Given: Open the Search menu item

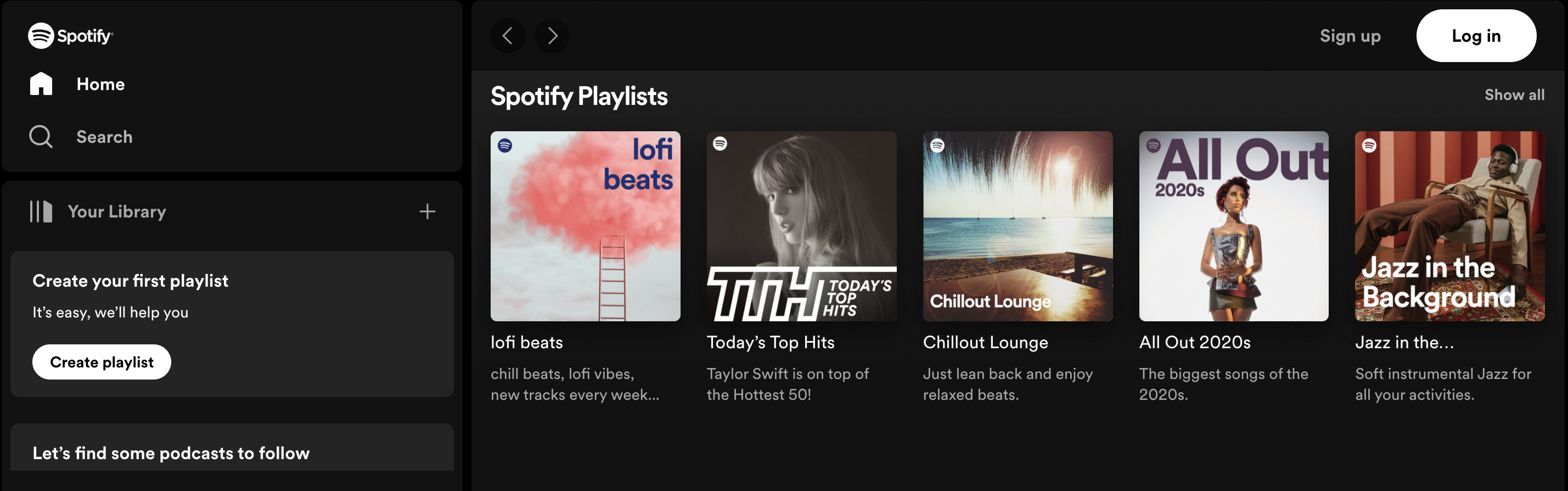Looking at the screenshot, I should (x=104, y=136).
